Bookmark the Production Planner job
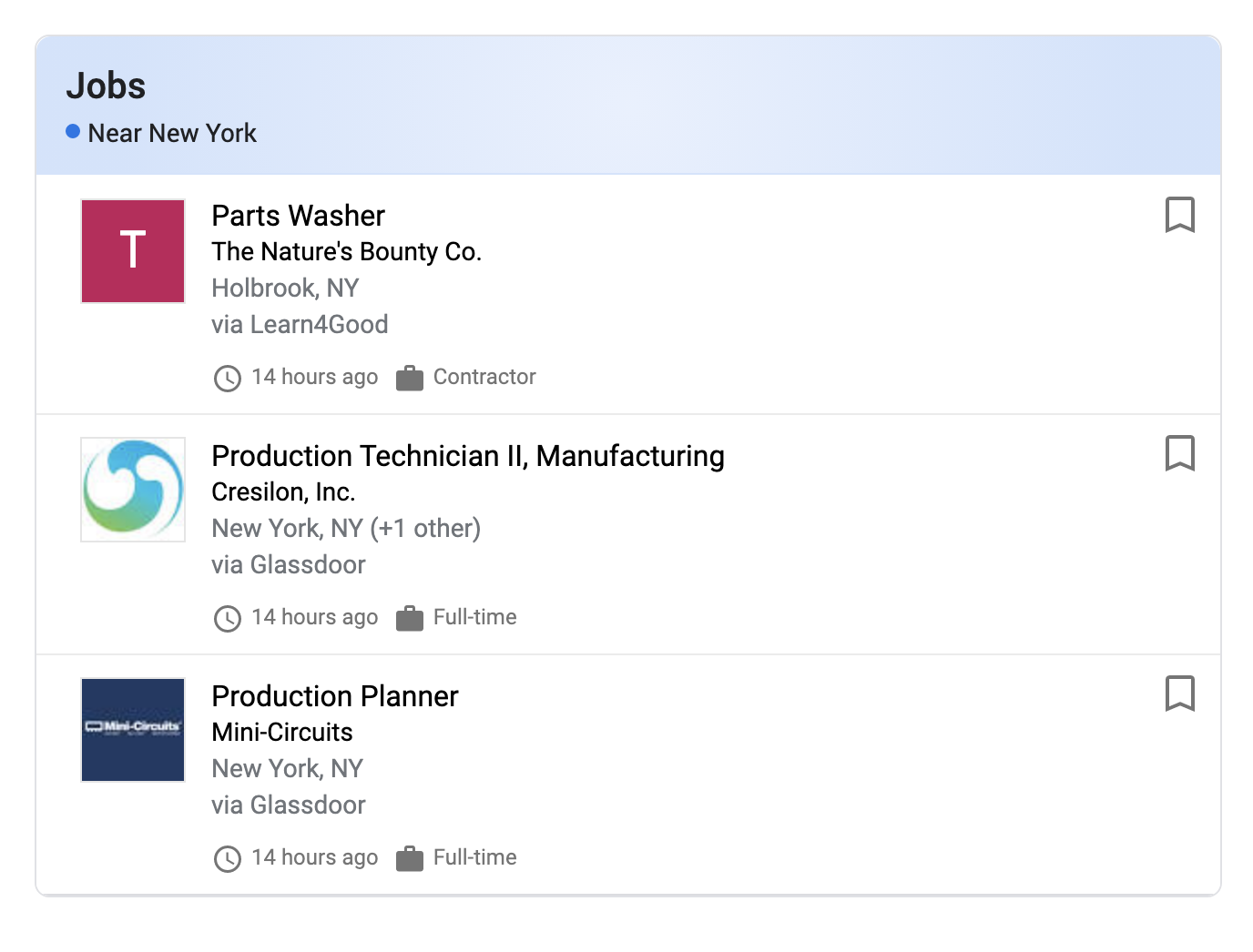The height and width of the screenshot is (952, 1253). (1179, 694)
